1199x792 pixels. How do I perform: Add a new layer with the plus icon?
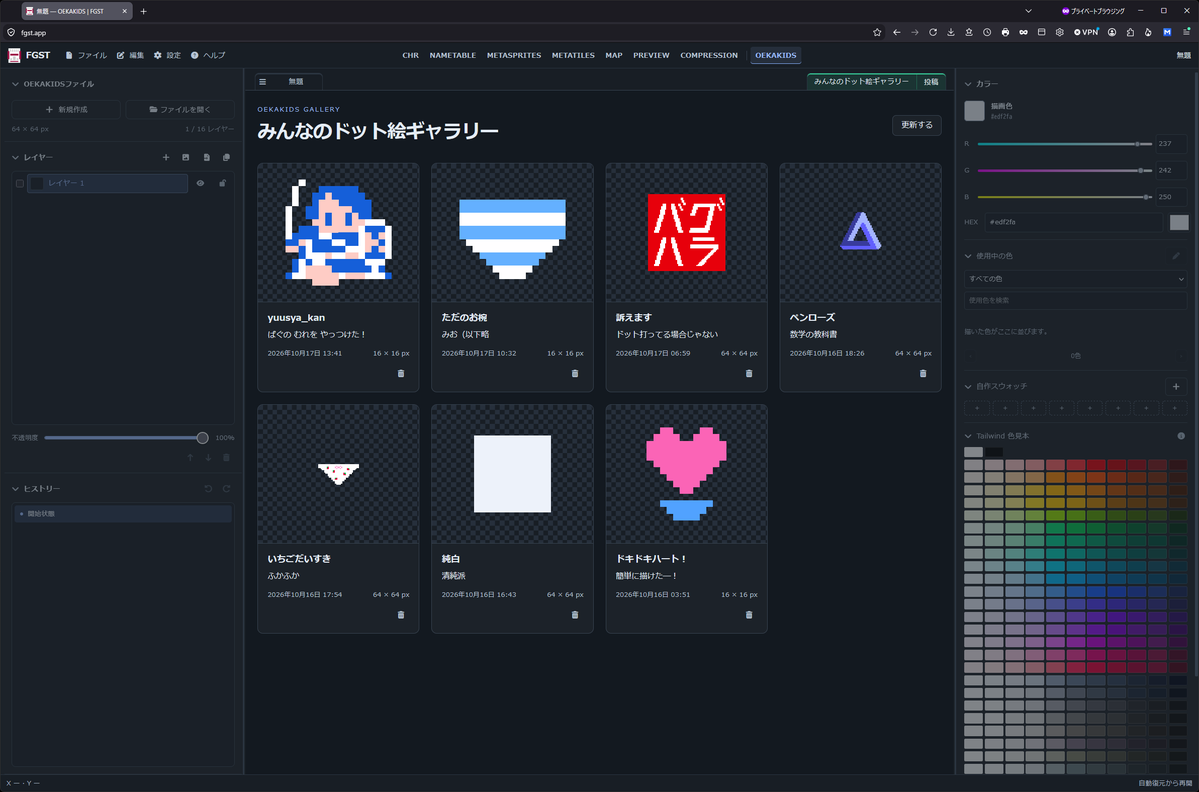click(x=166, y=157)
